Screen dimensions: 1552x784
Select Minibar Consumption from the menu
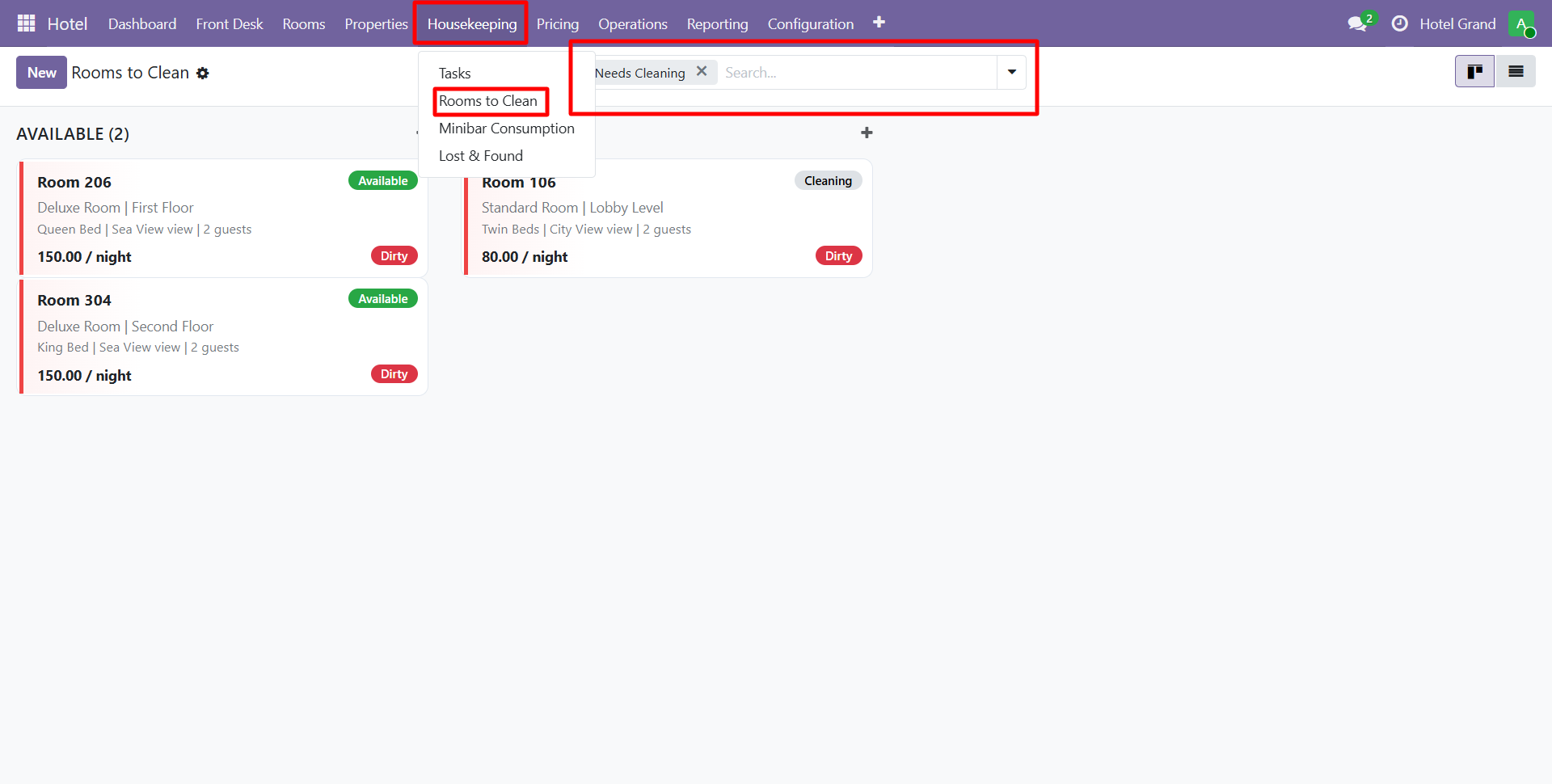(x=506, y=129)
